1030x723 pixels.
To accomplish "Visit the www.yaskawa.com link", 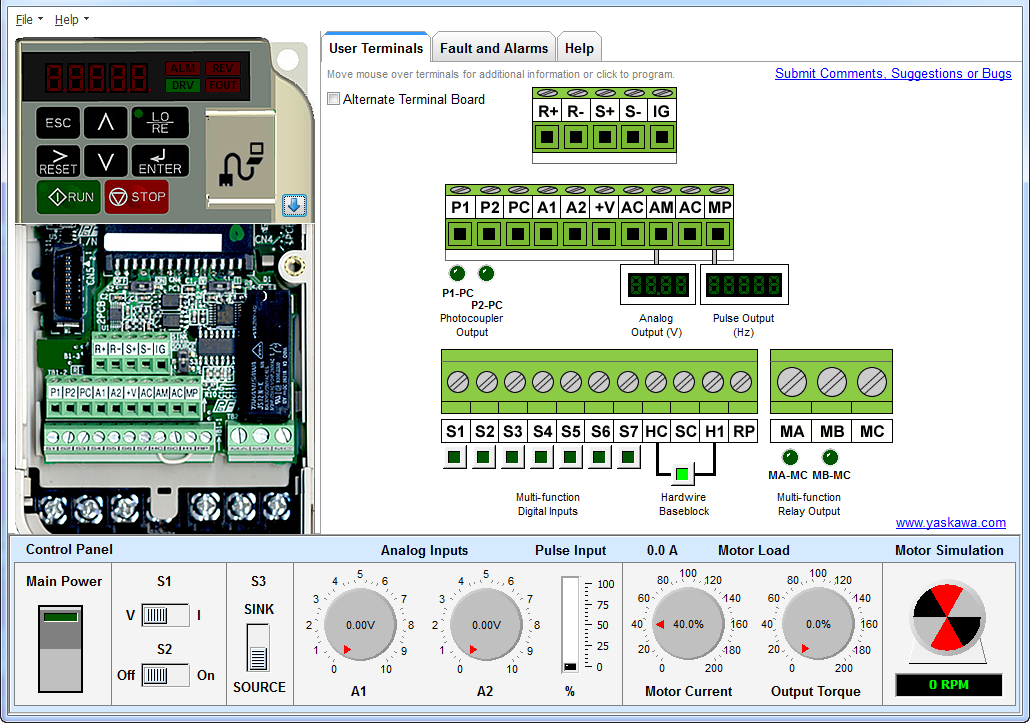I will click(950, 522).
